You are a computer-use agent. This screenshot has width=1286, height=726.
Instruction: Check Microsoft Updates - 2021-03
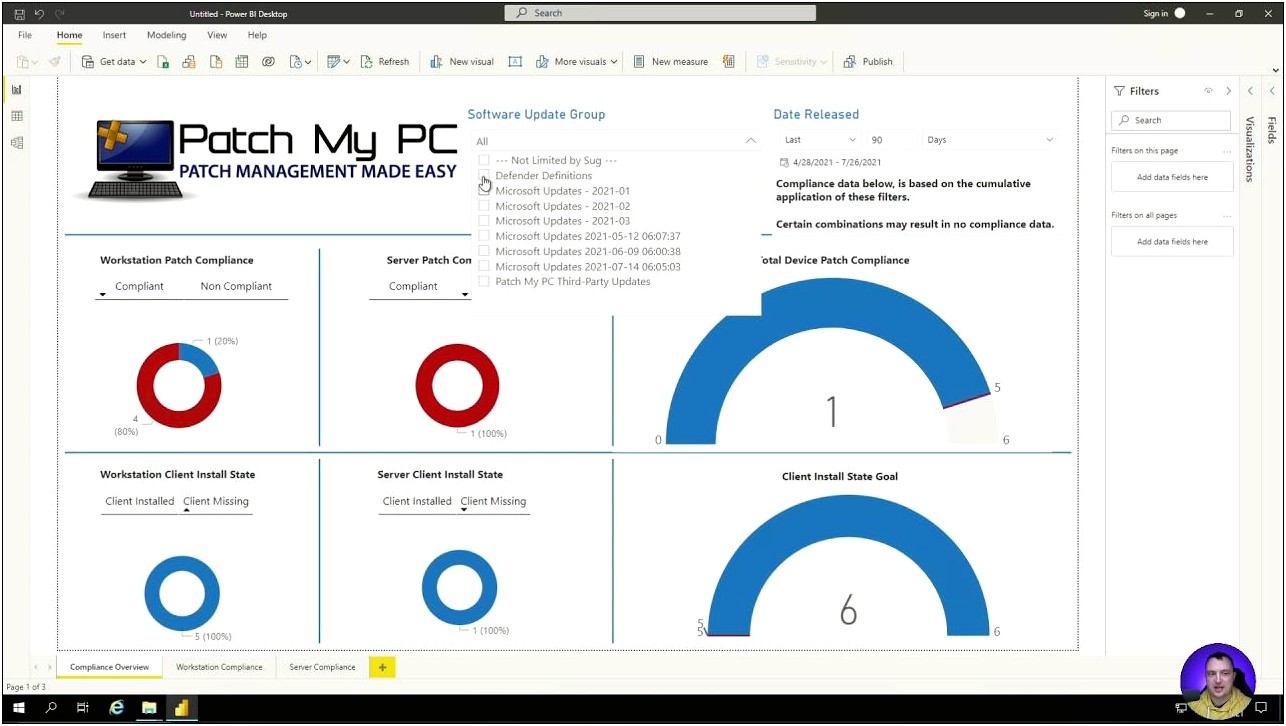[484, 221]
